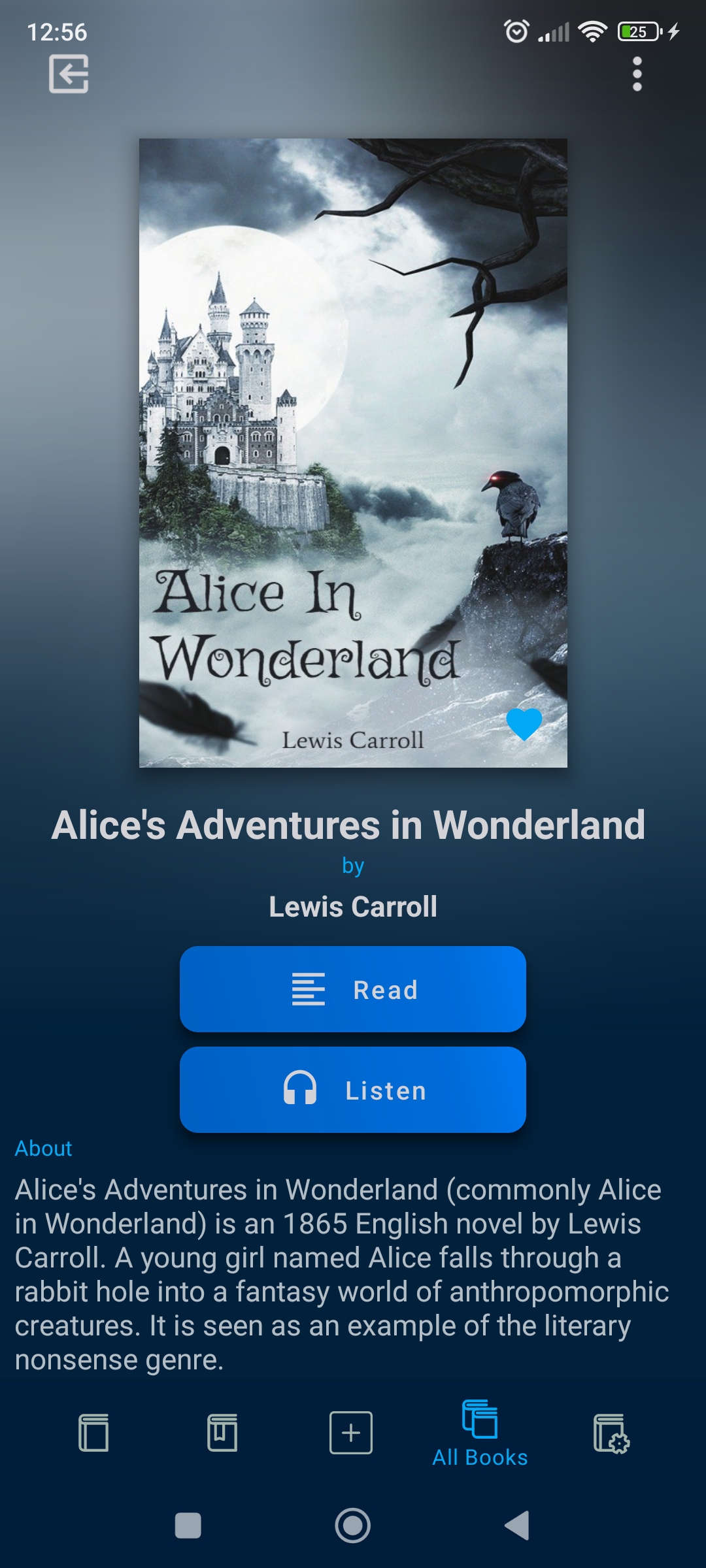Viewport: 706px width, 1568px height.
Task: Toggle the blue heart favorite icon
Action: tap(524, 724)
